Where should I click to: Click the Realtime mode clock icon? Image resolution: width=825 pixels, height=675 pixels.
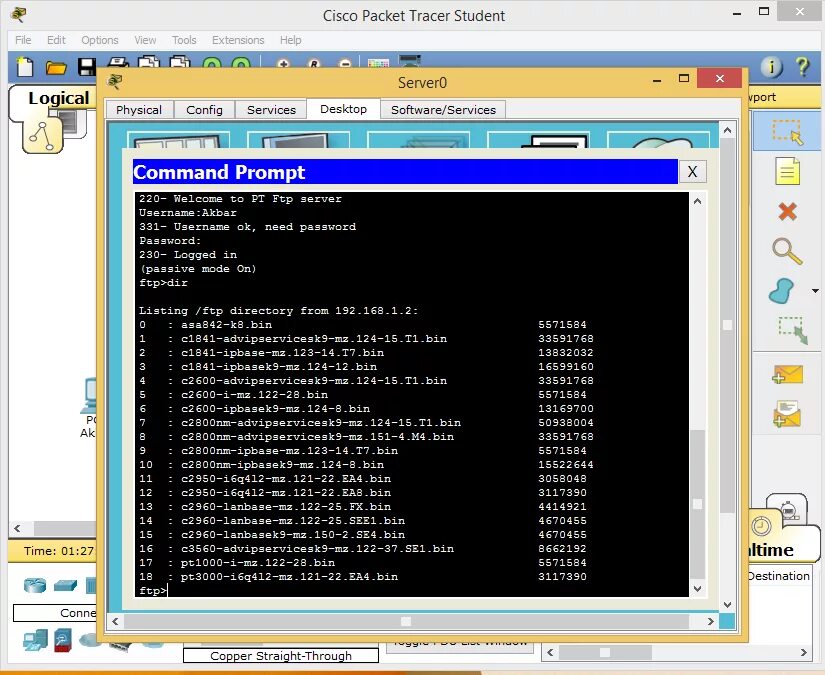coord(760,526)
